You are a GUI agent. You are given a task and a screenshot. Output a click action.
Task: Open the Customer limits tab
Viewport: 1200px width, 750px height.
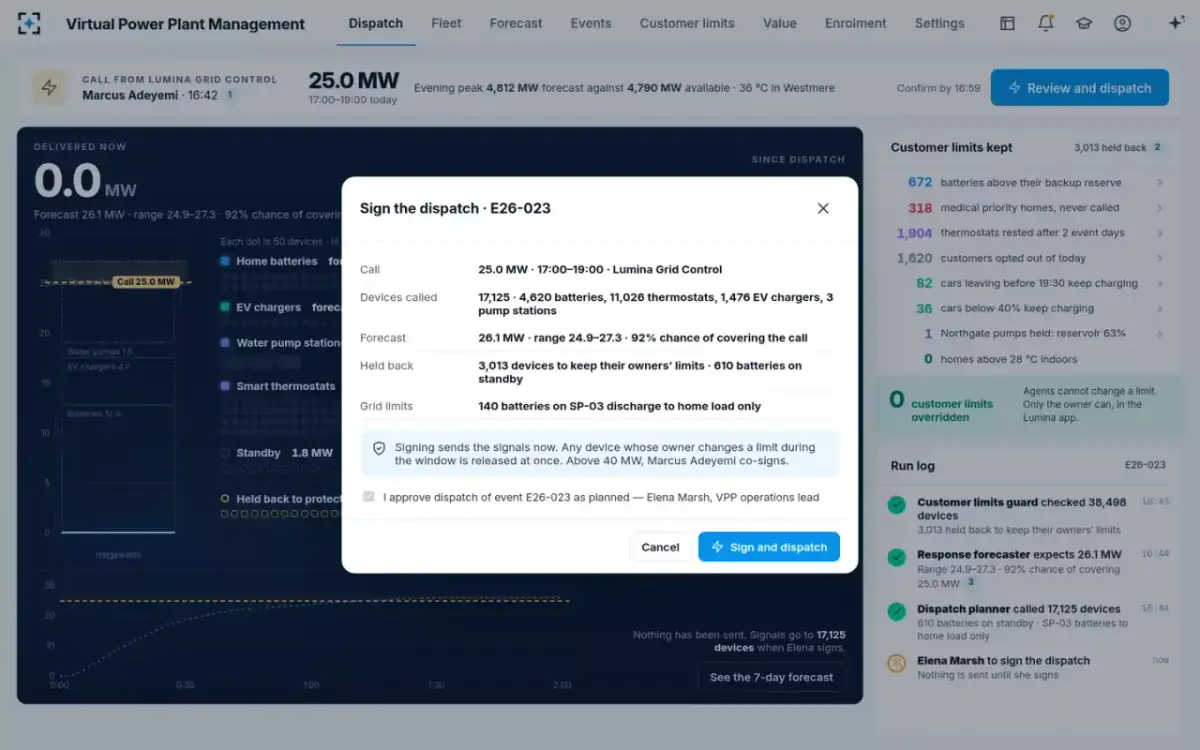point(687,23)
